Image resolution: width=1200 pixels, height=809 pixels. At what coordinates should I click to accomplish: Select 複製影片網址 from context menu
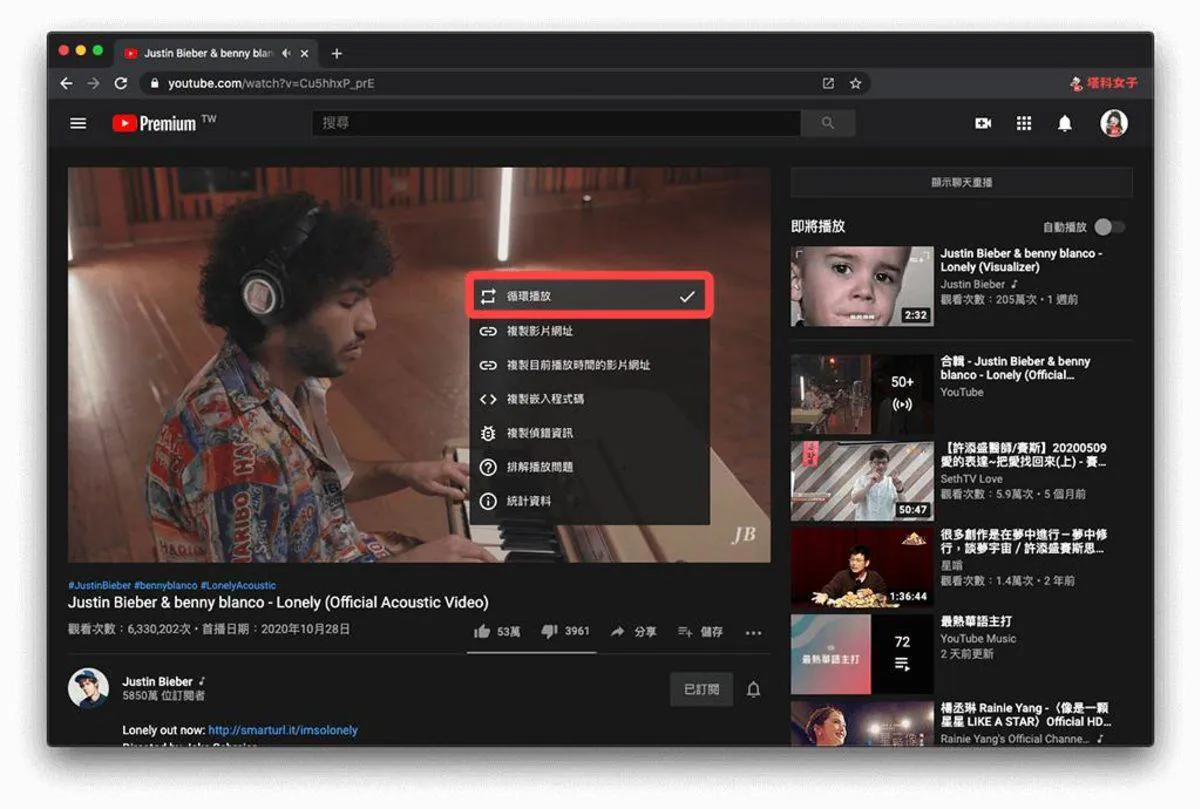coord(589,331)
